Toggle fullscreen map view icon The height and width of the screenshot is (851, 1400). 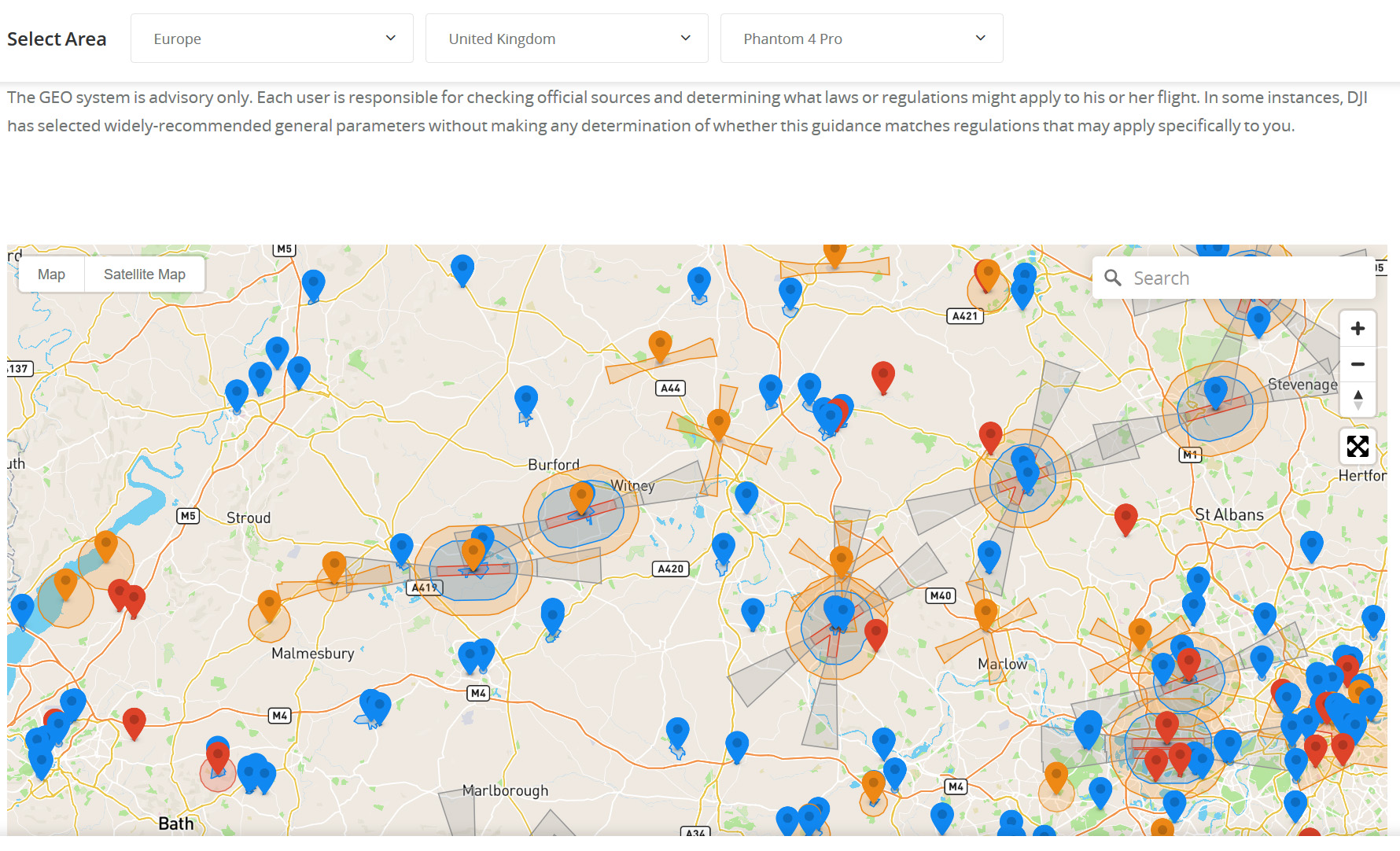(1358, 447)
